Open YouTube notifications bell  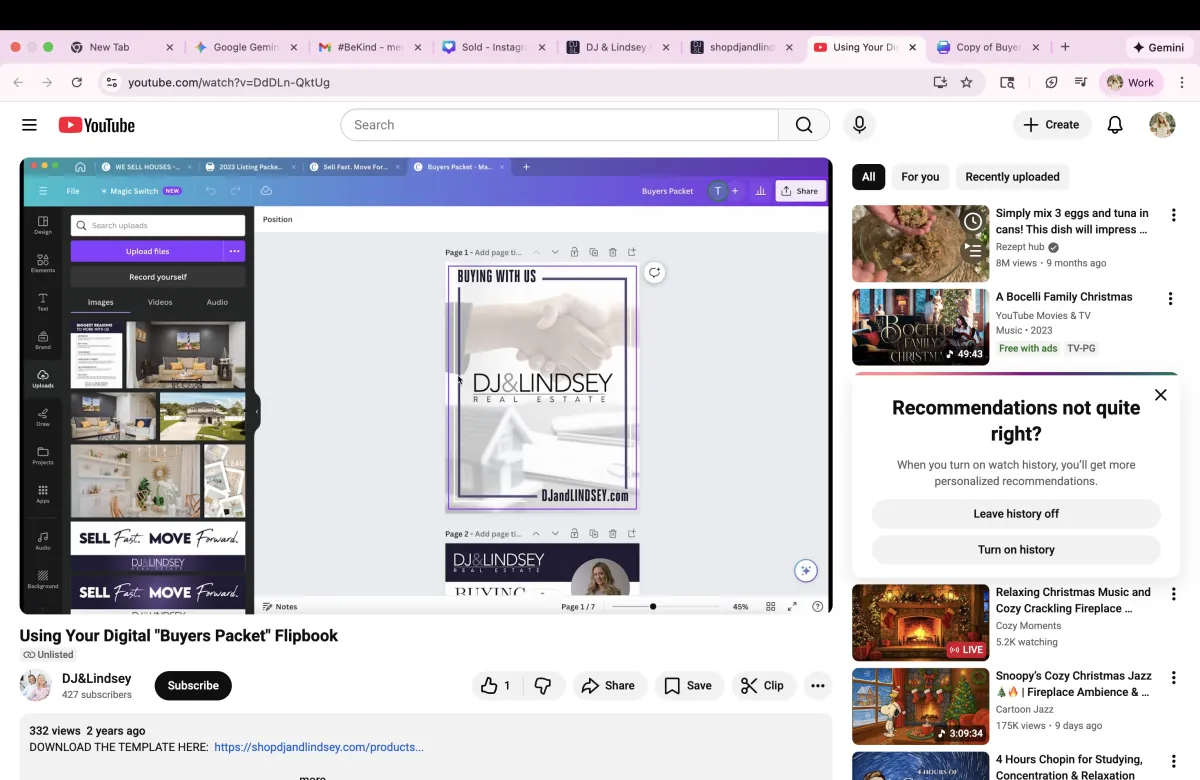click(x=1115, y=125)
